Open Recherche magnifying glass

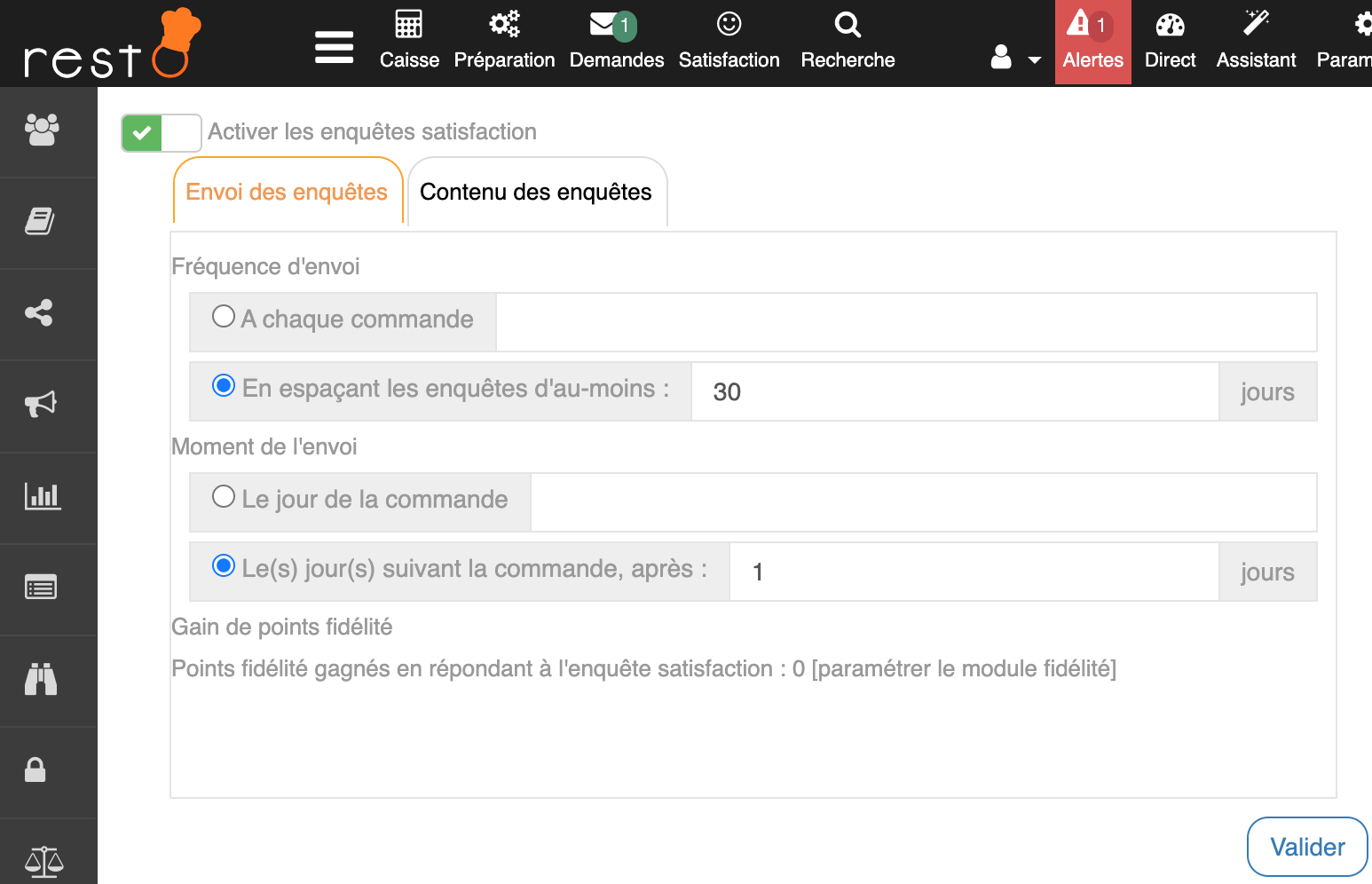pos(848,25)
